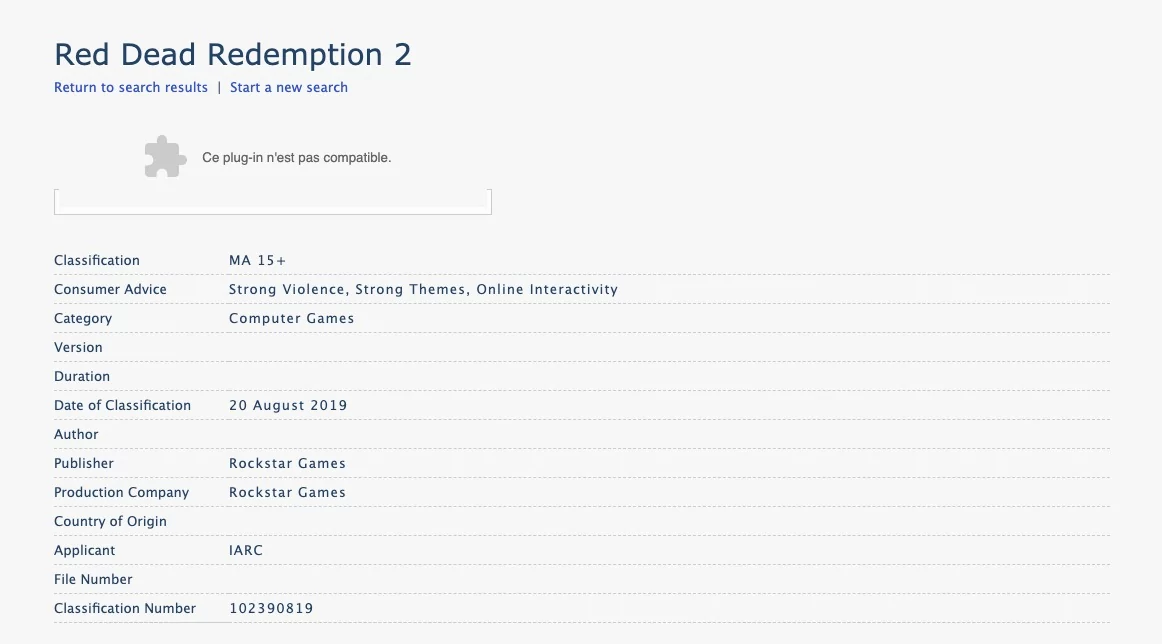Open the Return to search results link

coord(130,87)
